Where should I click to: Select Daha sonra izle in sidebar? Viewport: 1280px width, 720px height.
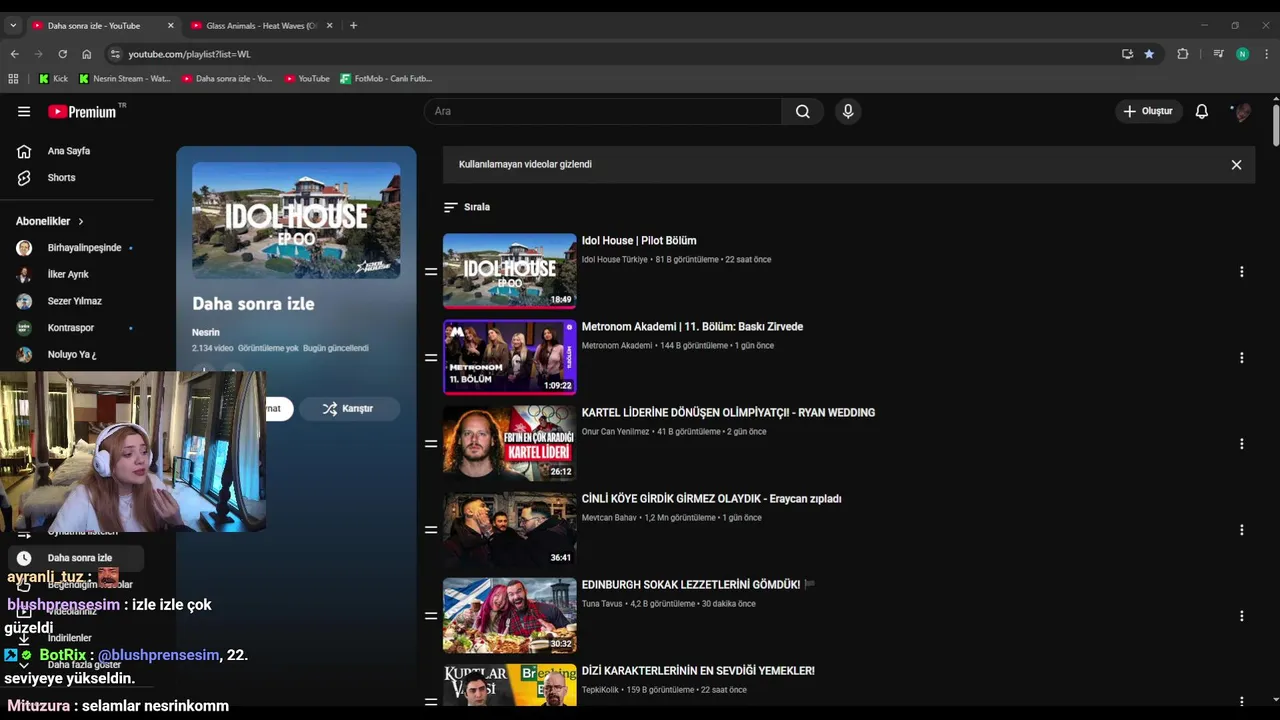pyautogui.click(x=77, y=558)
